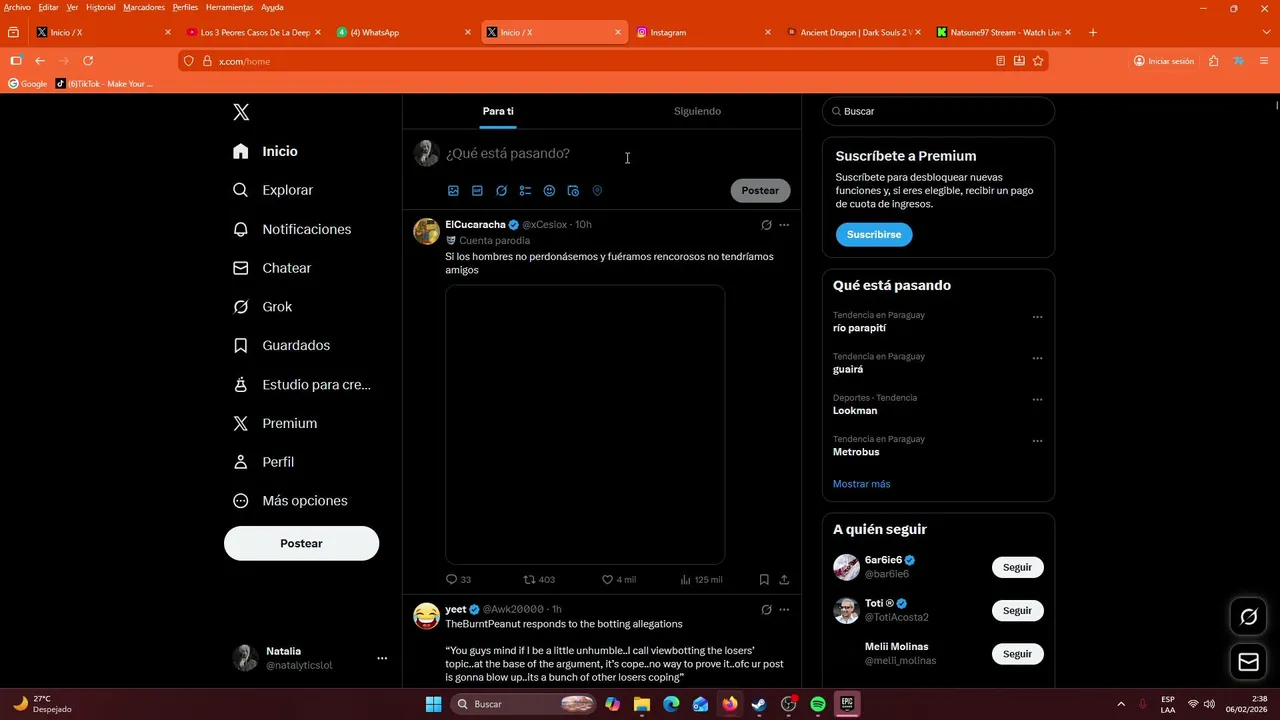Open the Historial menu
The width and height of the screenshot is (1280, 720).
point(100,7)
